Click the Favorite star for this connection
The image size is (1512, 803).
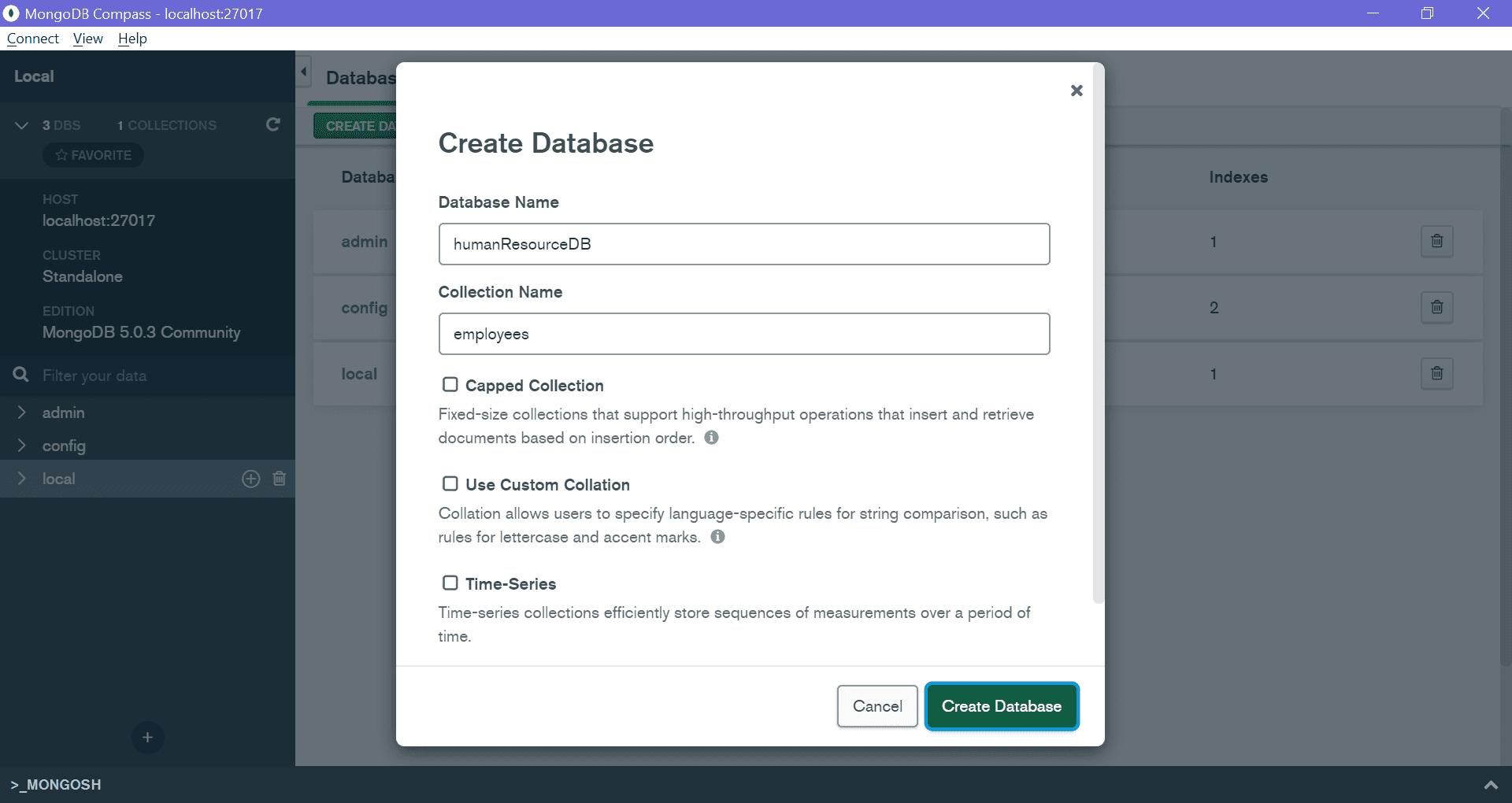(93, 154)
